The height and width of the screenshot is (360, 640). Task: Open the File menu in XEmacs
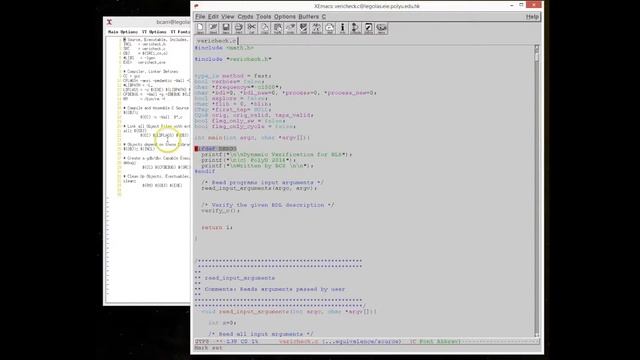tap(200, 17)
